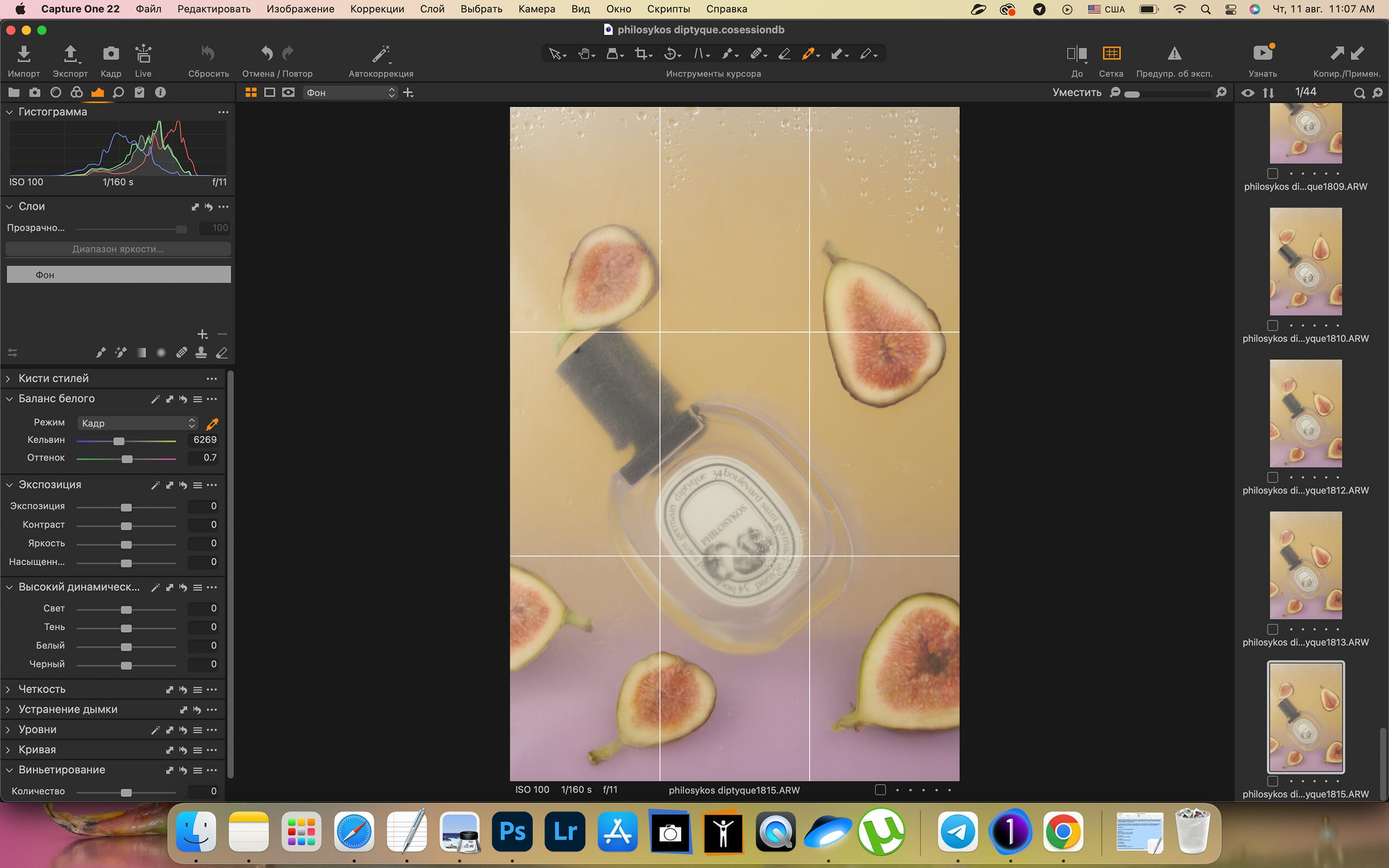Click the Диапазон яркости button
This screenshot has width=1389, height=868.
(x=118, y=249)
